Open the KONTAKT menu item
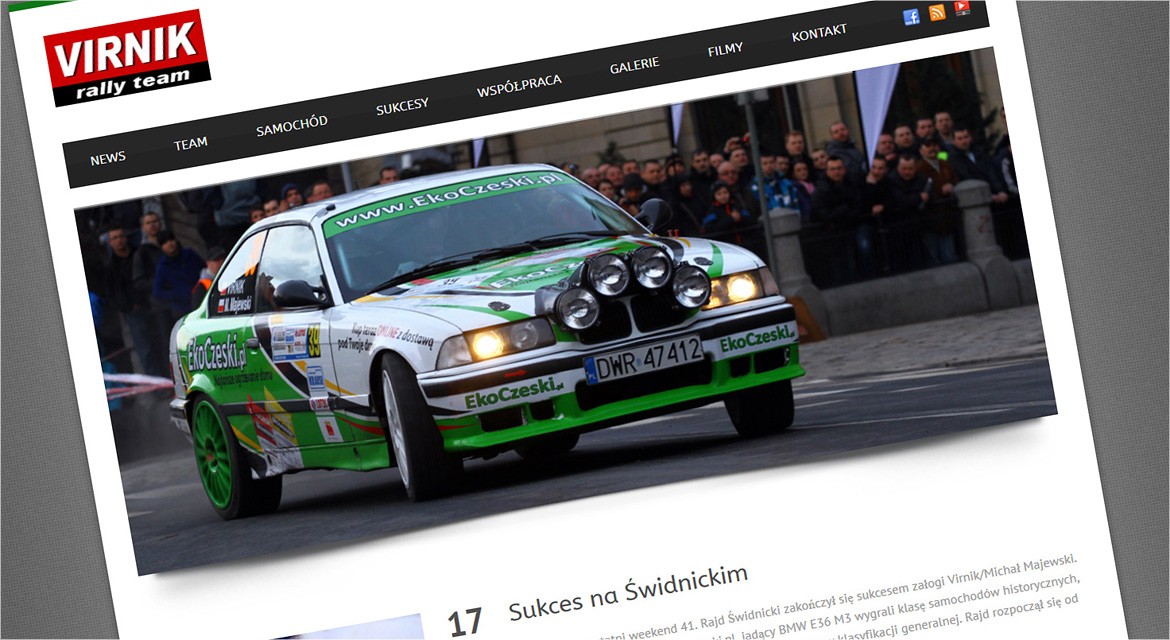1170x640 pixels. 819,33
